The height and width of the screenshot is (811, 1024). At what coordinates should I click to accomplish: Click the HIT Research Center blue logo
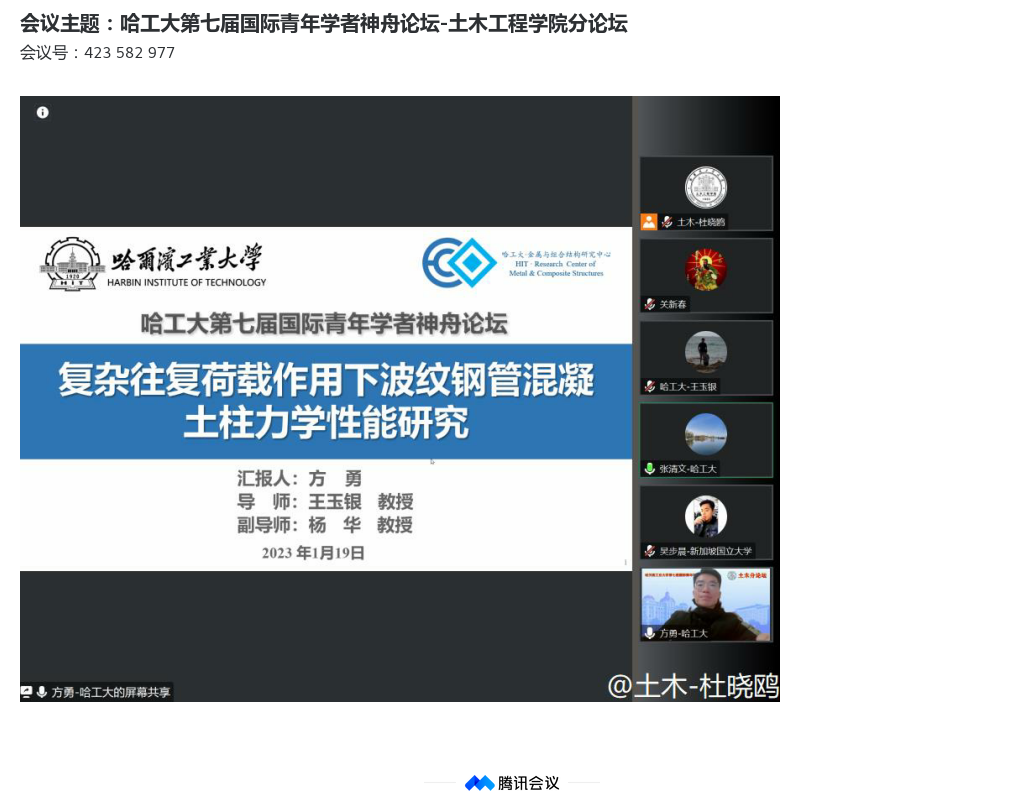pyautogui.click(x=459, y=263)
